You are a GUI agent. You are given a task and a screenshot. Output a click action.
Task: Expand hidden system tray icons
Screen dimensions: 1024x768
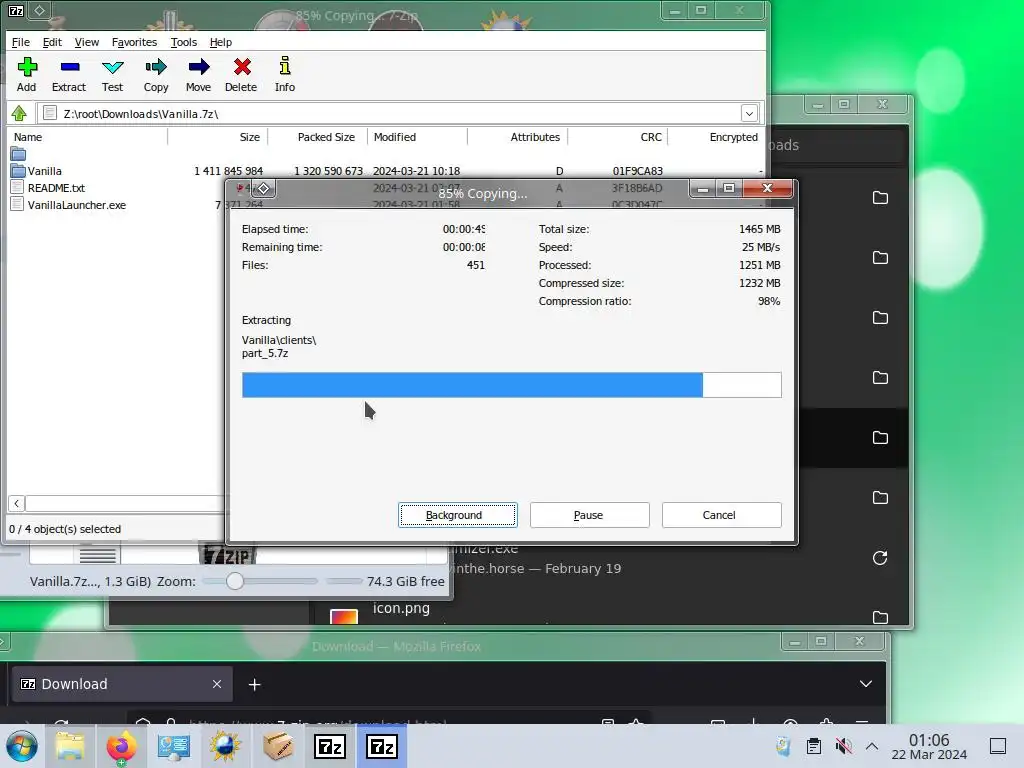[x=872, y=746]
